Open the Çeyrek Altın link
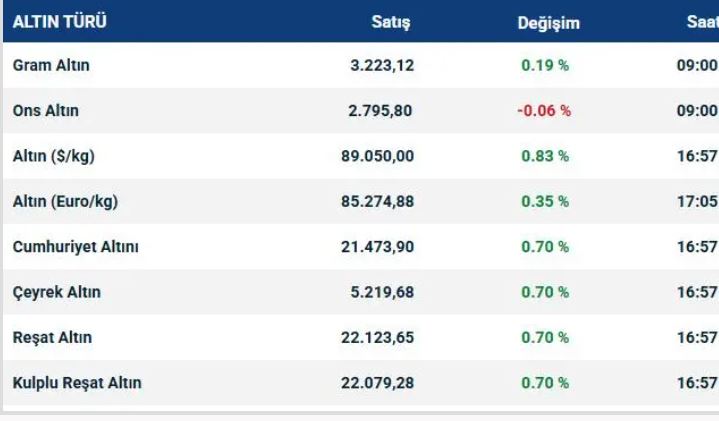This screenshot has height=421, width=719. click(x=57, y=292)
